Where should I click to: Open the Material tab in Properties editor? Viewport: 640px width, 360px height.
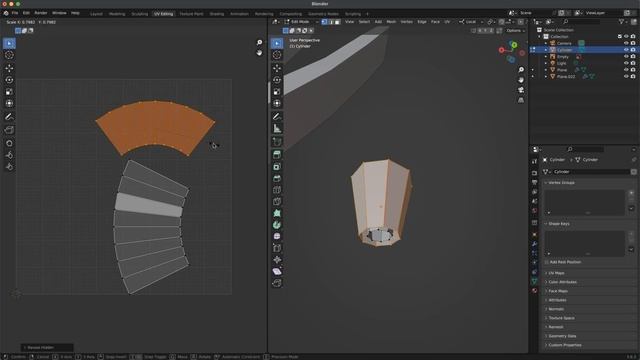(x=534, y=291)
